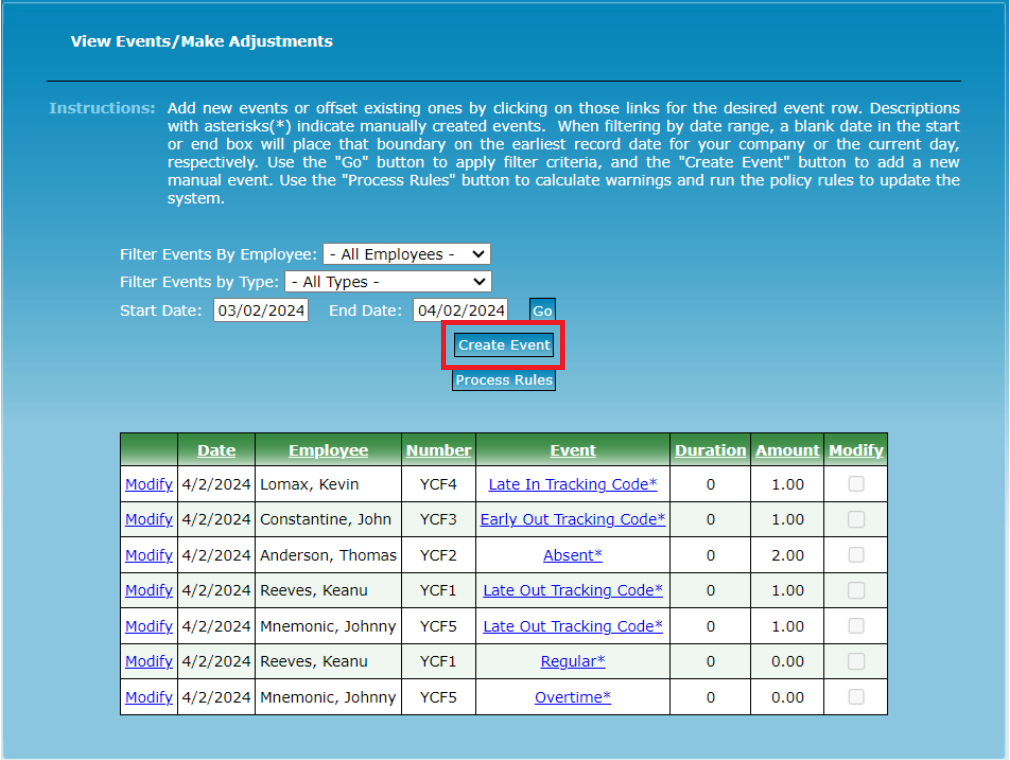Viewport: 1010px width, 760px height.
Task: Open Modify link for Mnemonic Late Out row
Action: [x=149, y=626]
